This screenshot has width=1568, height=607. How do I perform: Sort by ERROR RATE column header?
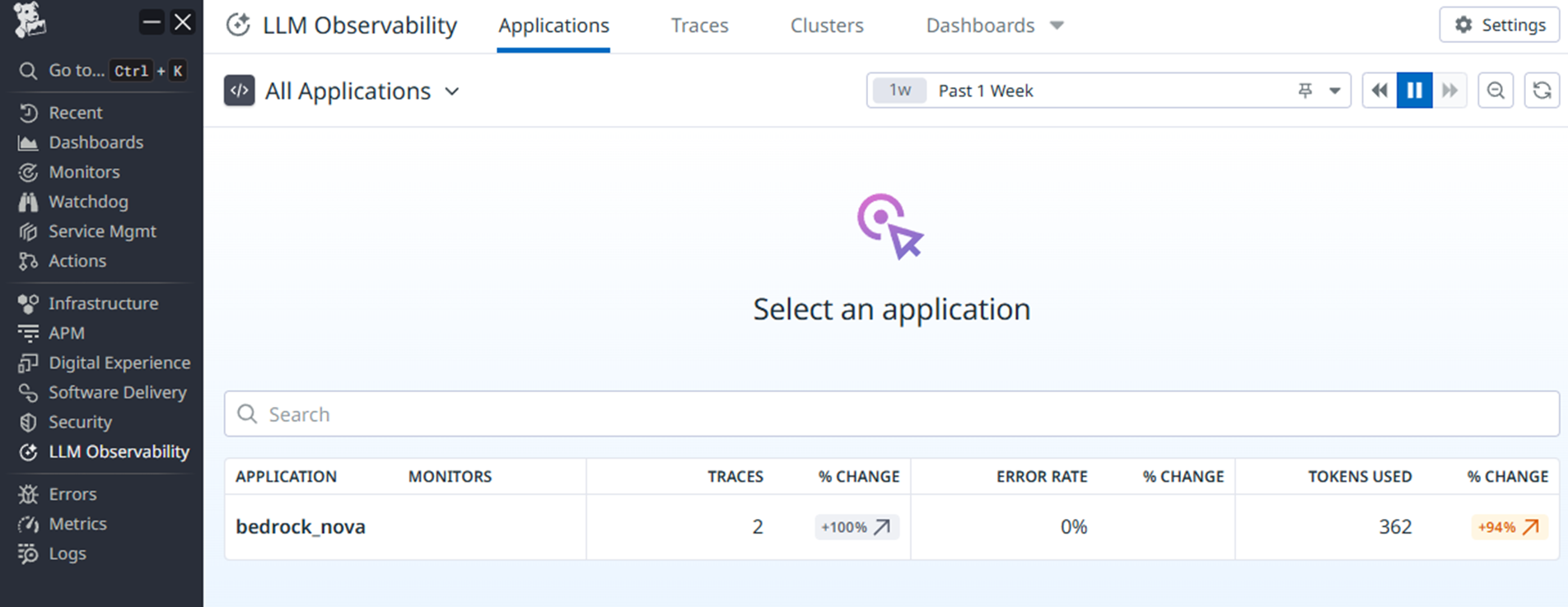tap(1042, 477)
